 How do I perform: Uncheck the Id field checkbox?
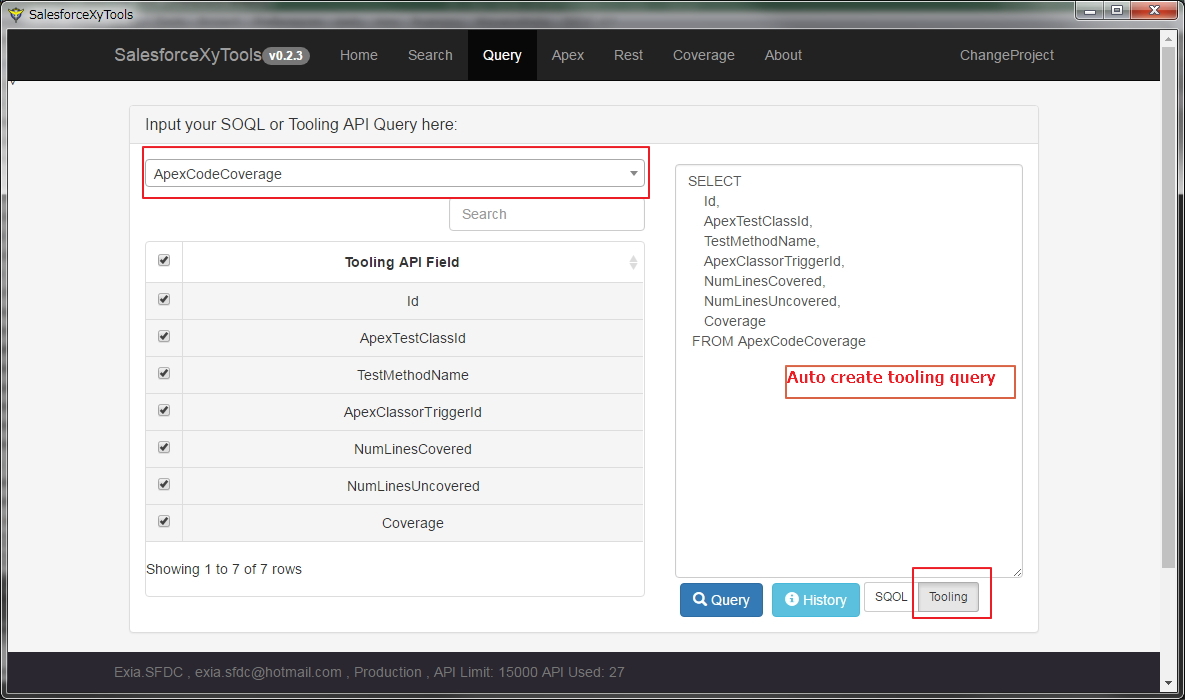[164, 299]
